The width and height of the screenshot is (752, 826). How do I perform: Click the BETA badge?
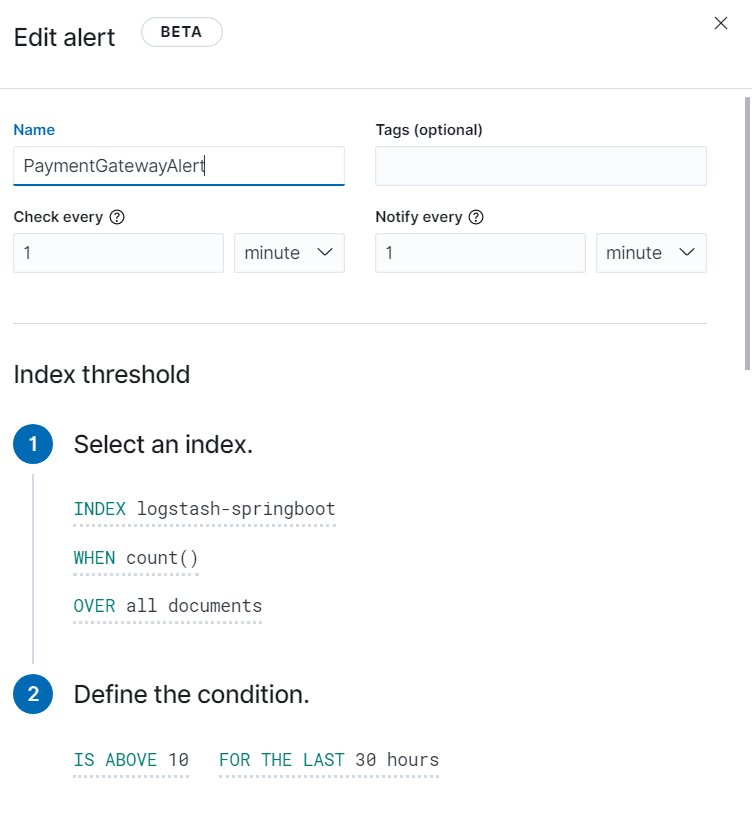pyautogui.click(x=181, y=32)
